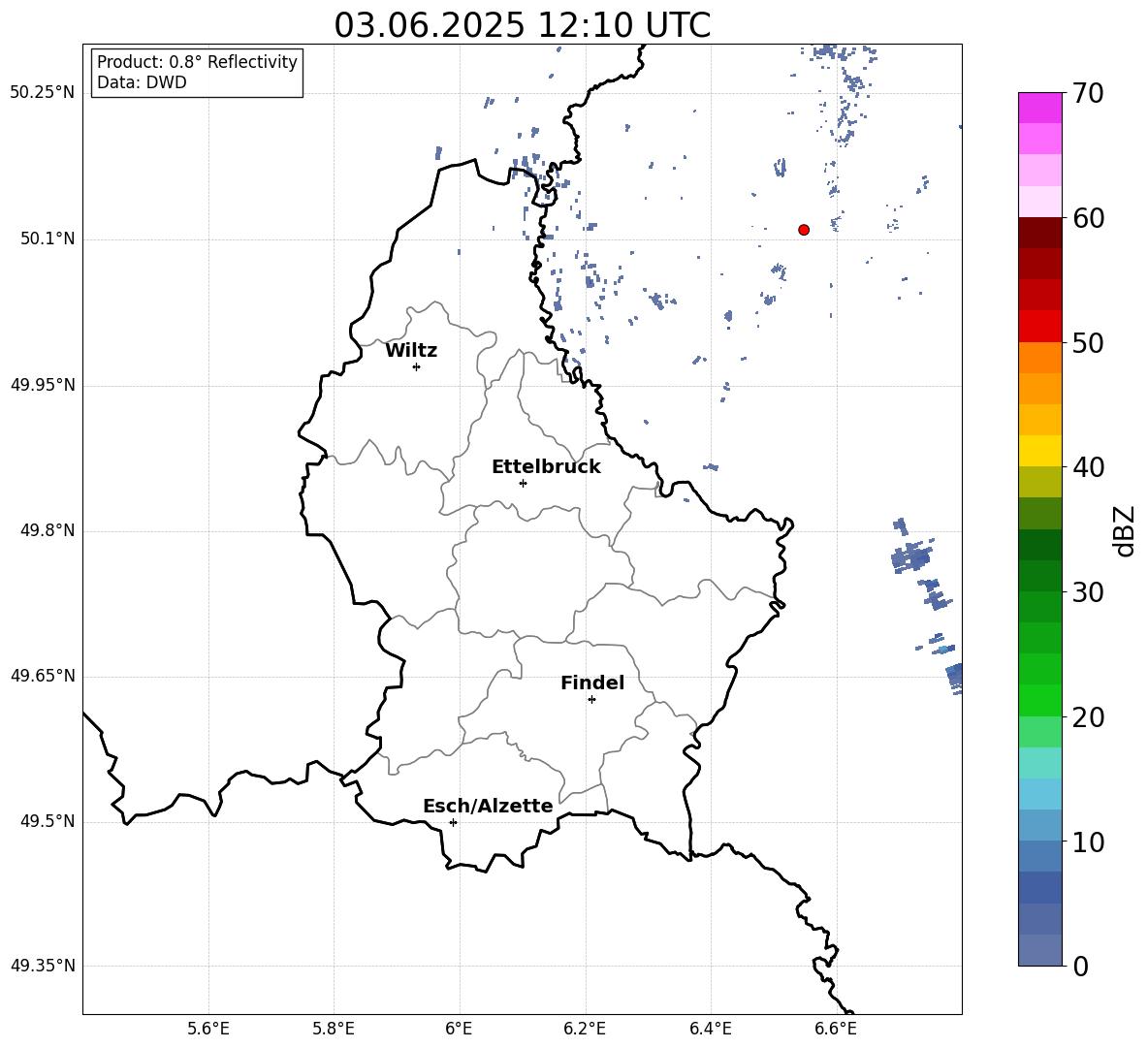
Task: Click the Esch/Alzette city label
Action: [x=489, y=806]
